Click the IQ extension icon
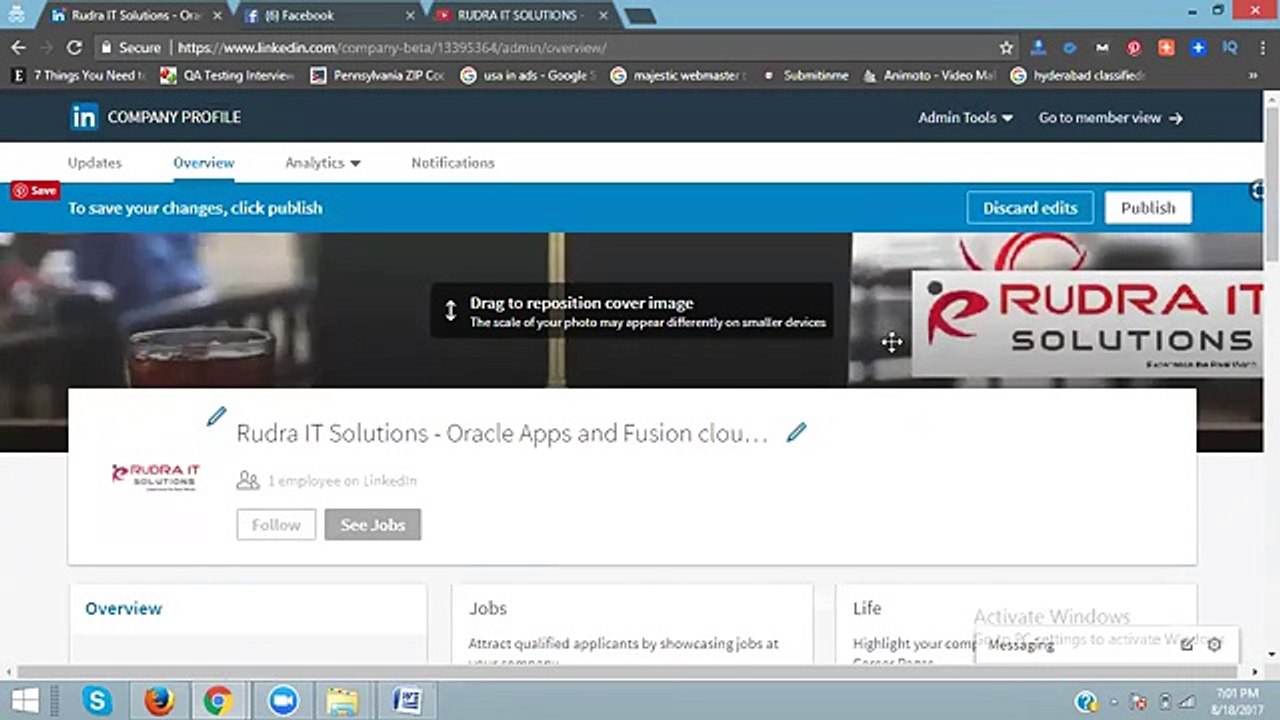The image size is (1280, 720). (x=1230, y=47)
